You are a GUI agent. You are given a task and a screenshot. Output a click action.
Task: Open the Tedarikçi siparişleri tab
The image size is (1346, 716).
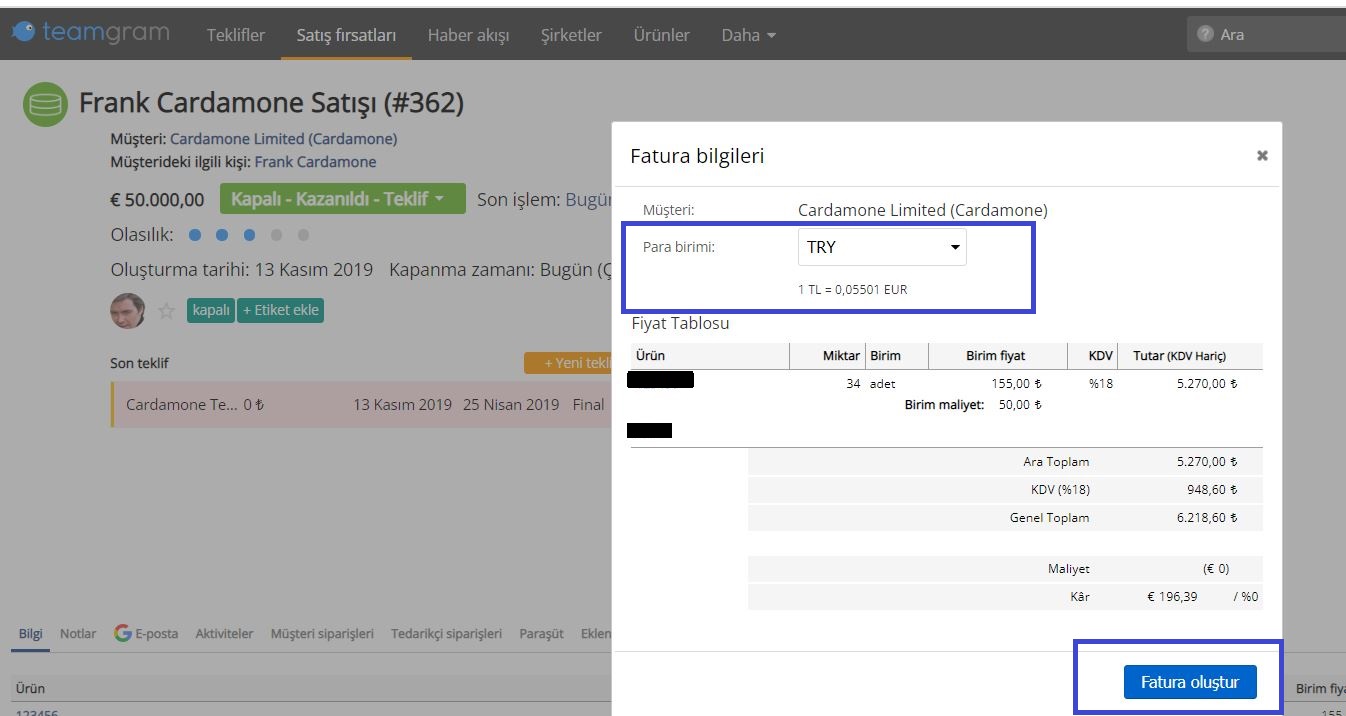pyautogui.click(x=446, y=633)
